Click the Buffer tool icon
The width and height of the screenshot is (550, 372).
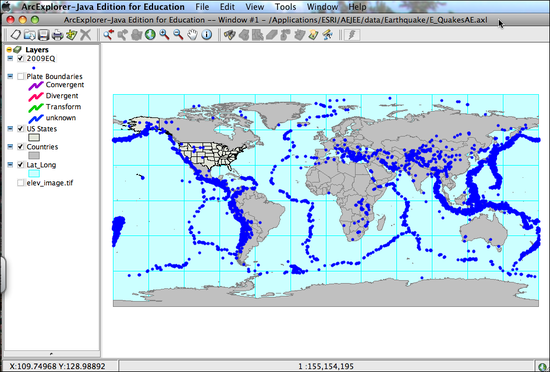(x=286, y=35)
